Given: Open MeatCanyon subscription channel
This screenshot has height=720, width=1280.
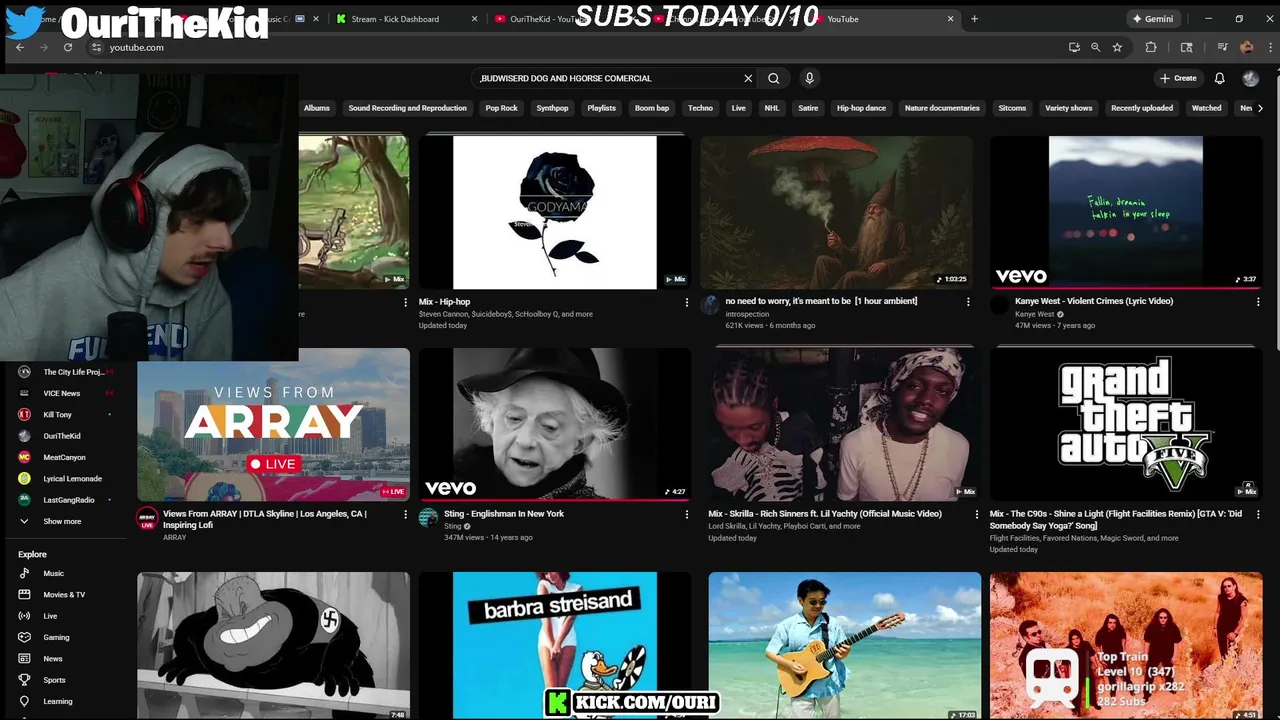Looking at the screenshot, I should (x=62, y=457).
